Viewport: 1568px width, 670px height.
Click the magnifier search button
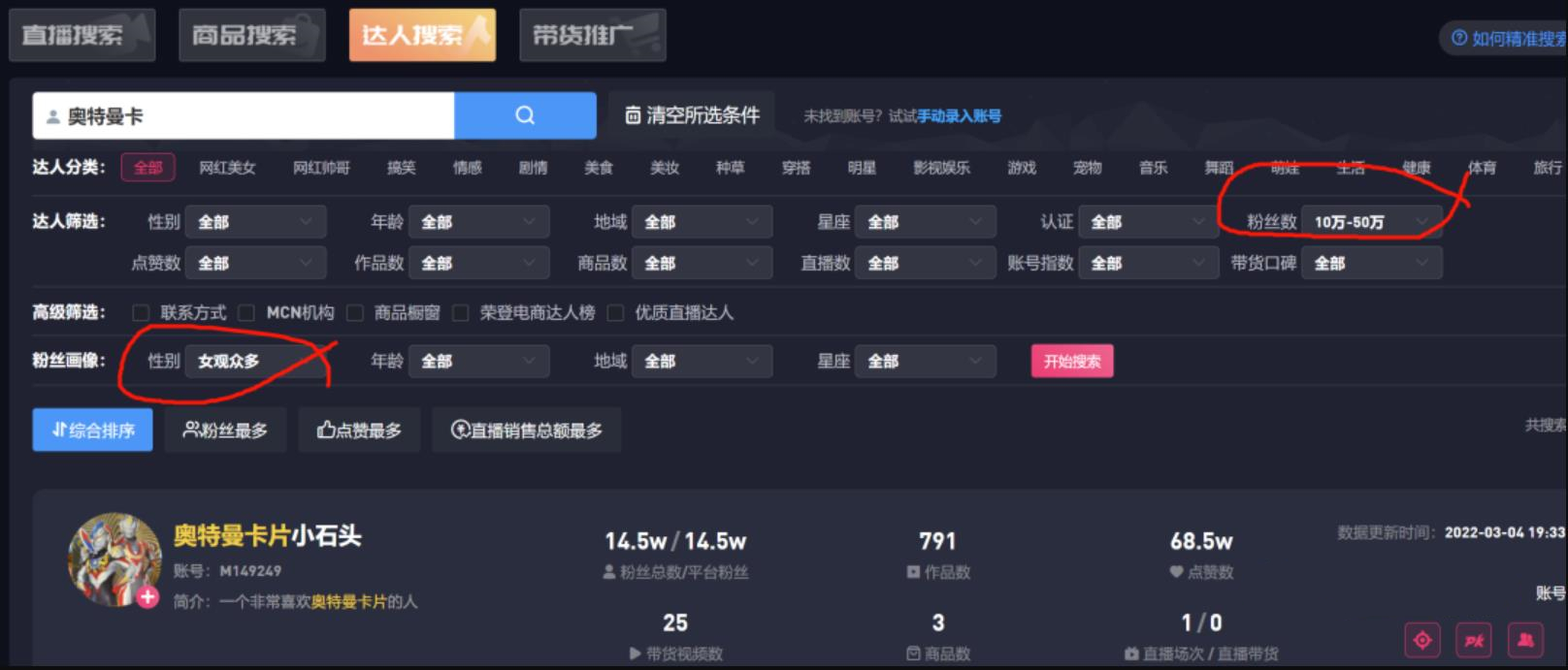point(525,115)
